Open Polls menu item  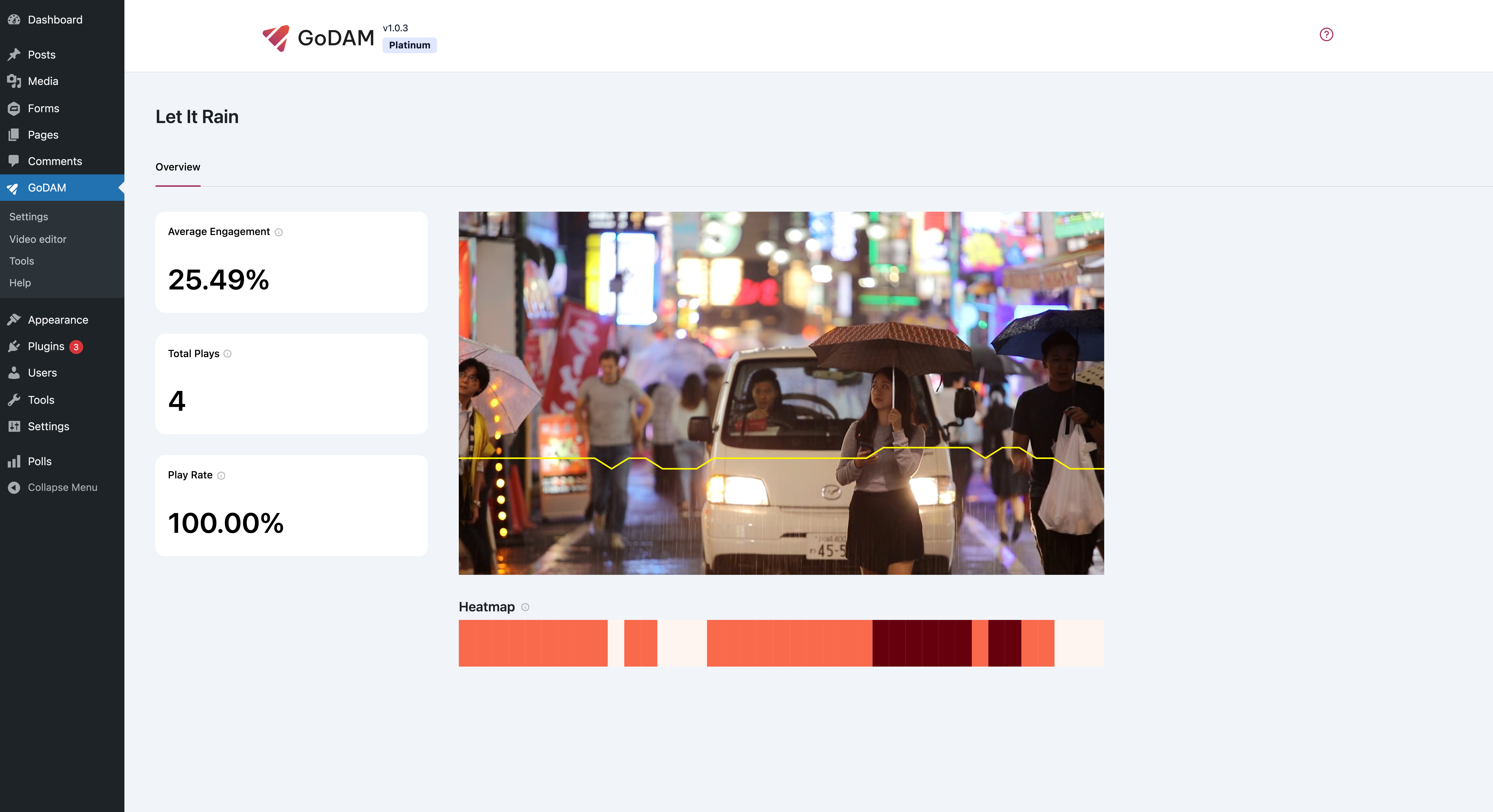(62, 461)
